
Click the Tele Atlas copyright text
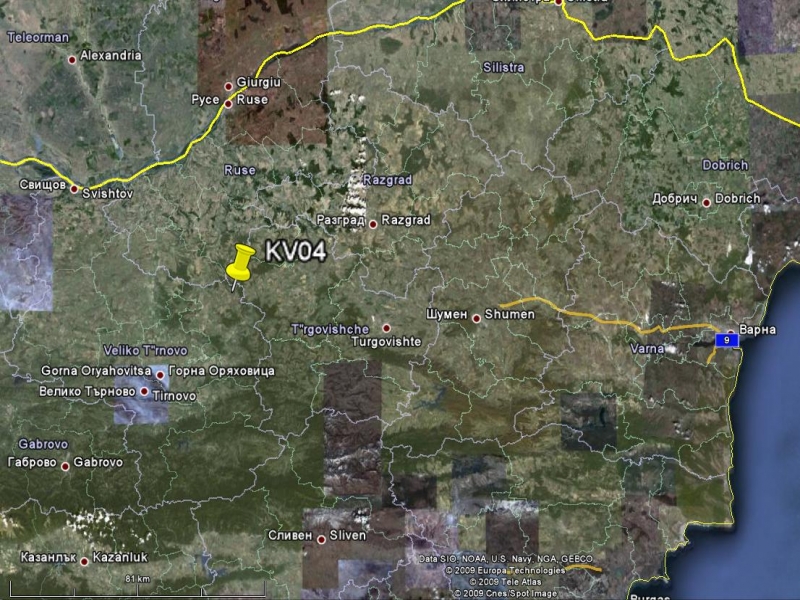[505, 582]
